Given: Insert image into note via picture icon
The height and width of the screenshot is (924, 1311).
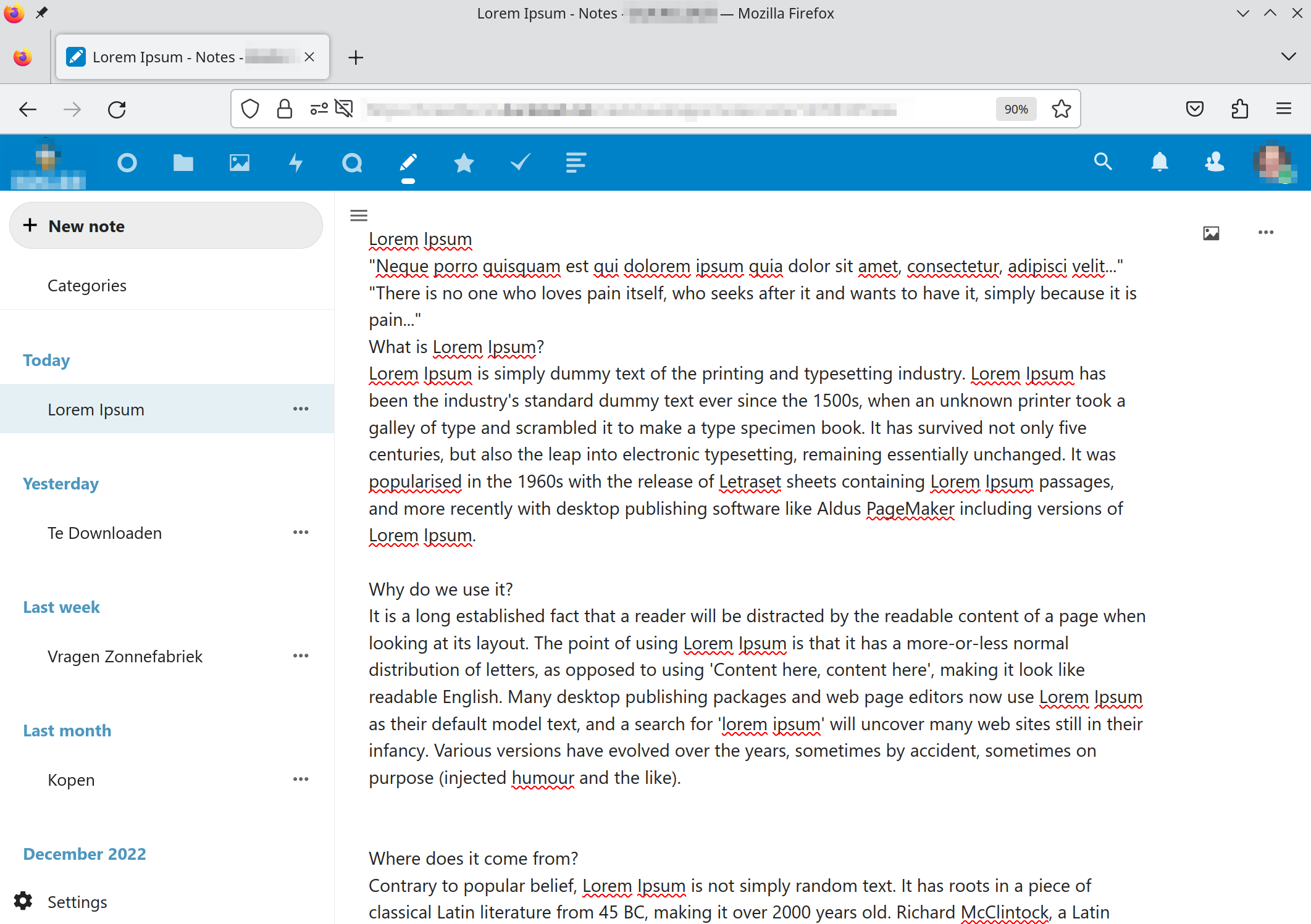Looking at the screenshot, I should pos(1211,233).
